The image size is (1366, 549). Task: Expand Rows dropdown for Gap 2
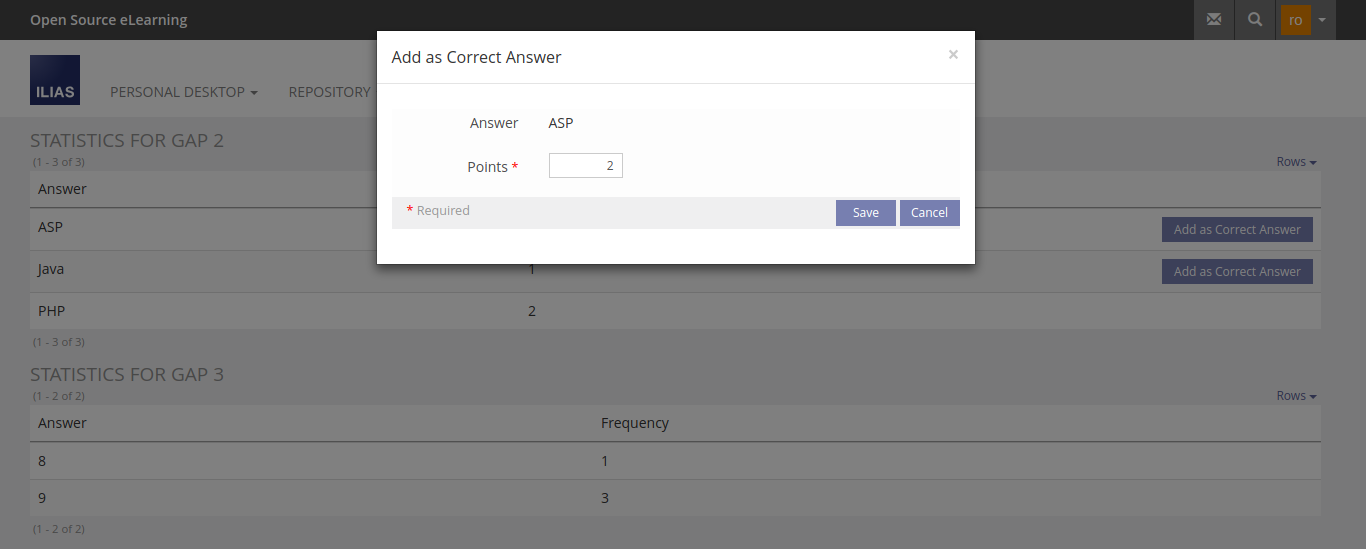click(x=1296, y=162)
